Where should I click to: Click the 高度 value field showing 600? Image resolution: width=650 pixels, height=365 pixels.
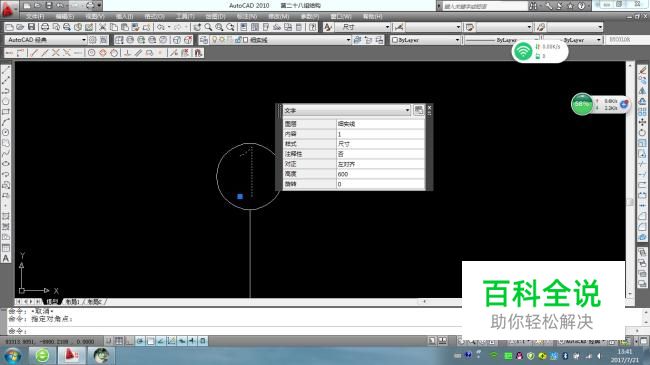380,174
